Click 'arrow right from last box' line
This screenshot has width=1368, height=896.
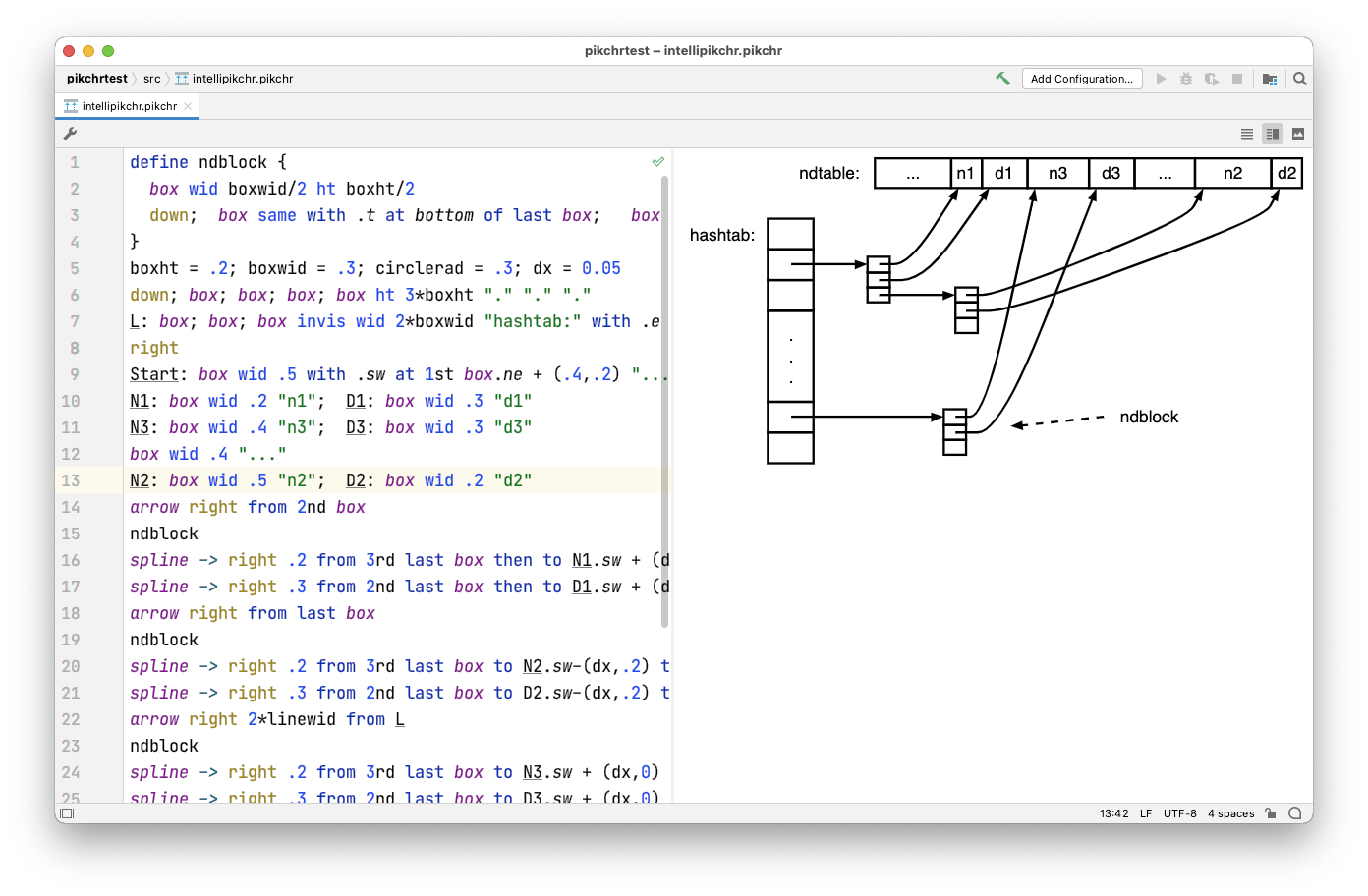[x=253, y=613]
